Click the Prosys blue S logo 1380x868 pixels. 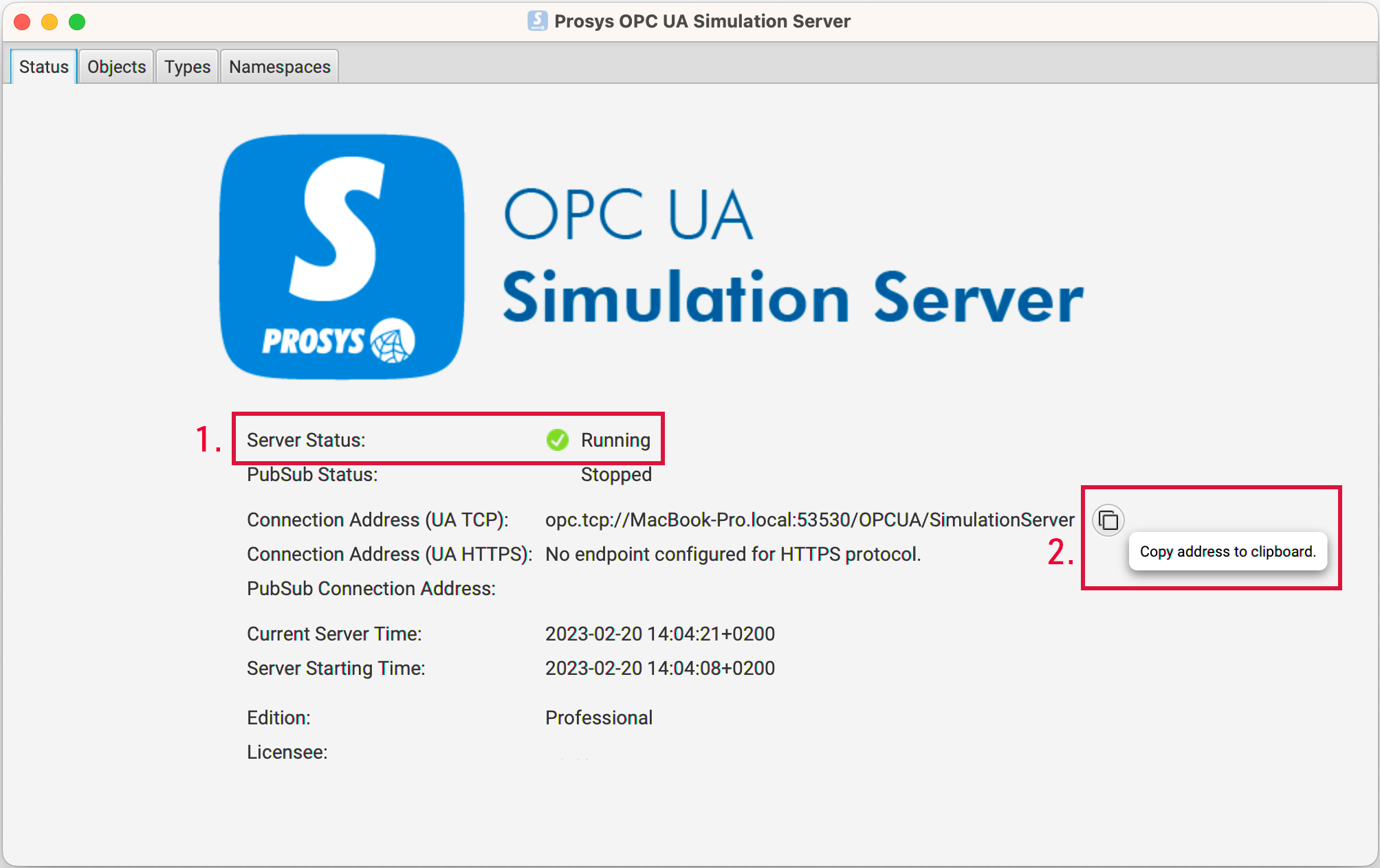tap(342, 256)
